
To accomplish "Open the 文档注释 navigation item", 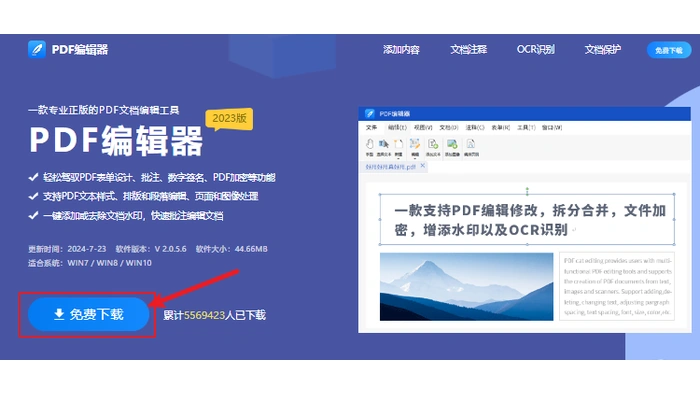I will [468, 50].
